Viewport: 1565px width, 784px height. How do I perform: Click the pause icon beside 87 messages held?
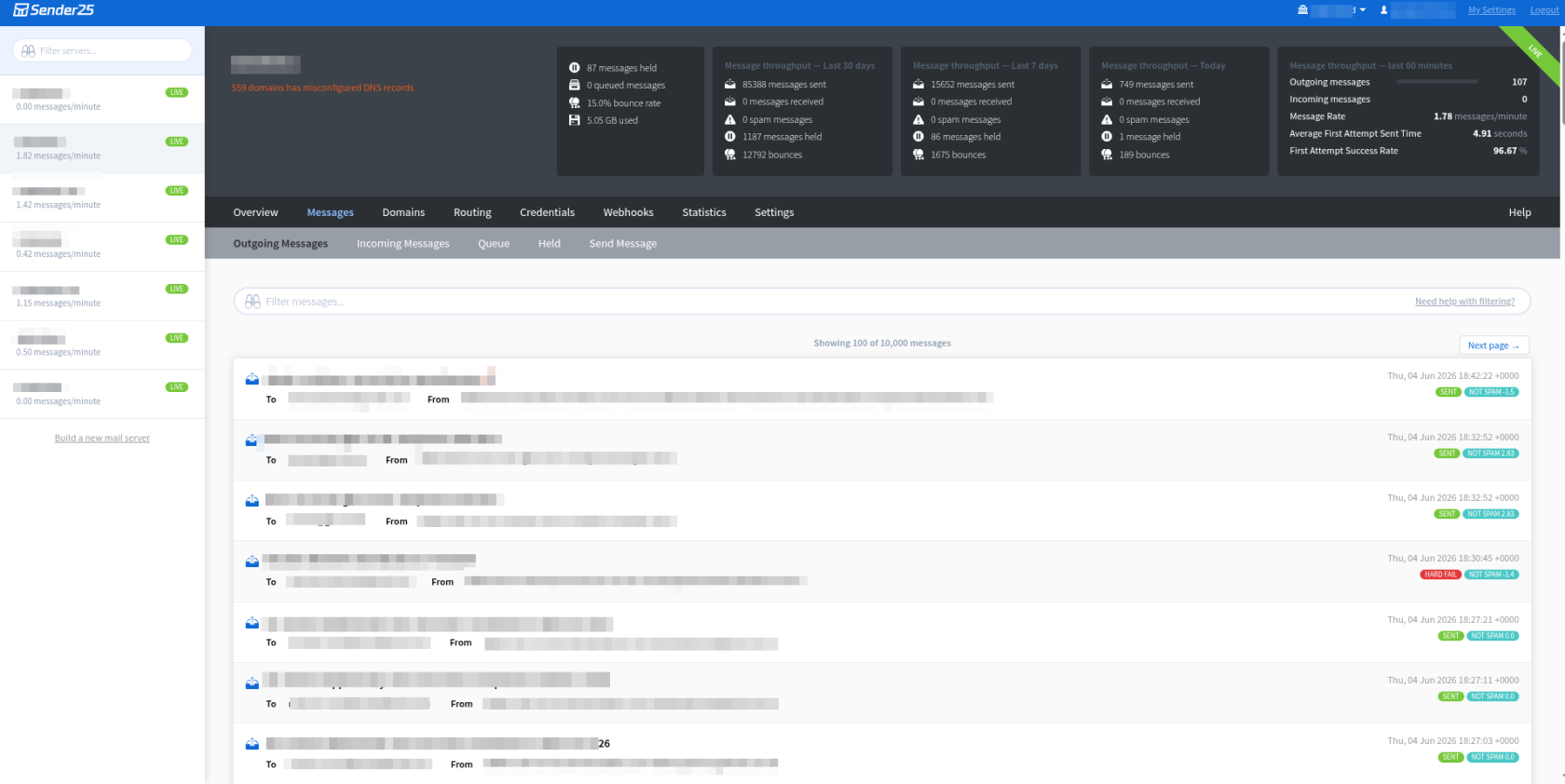click(575, 68)
